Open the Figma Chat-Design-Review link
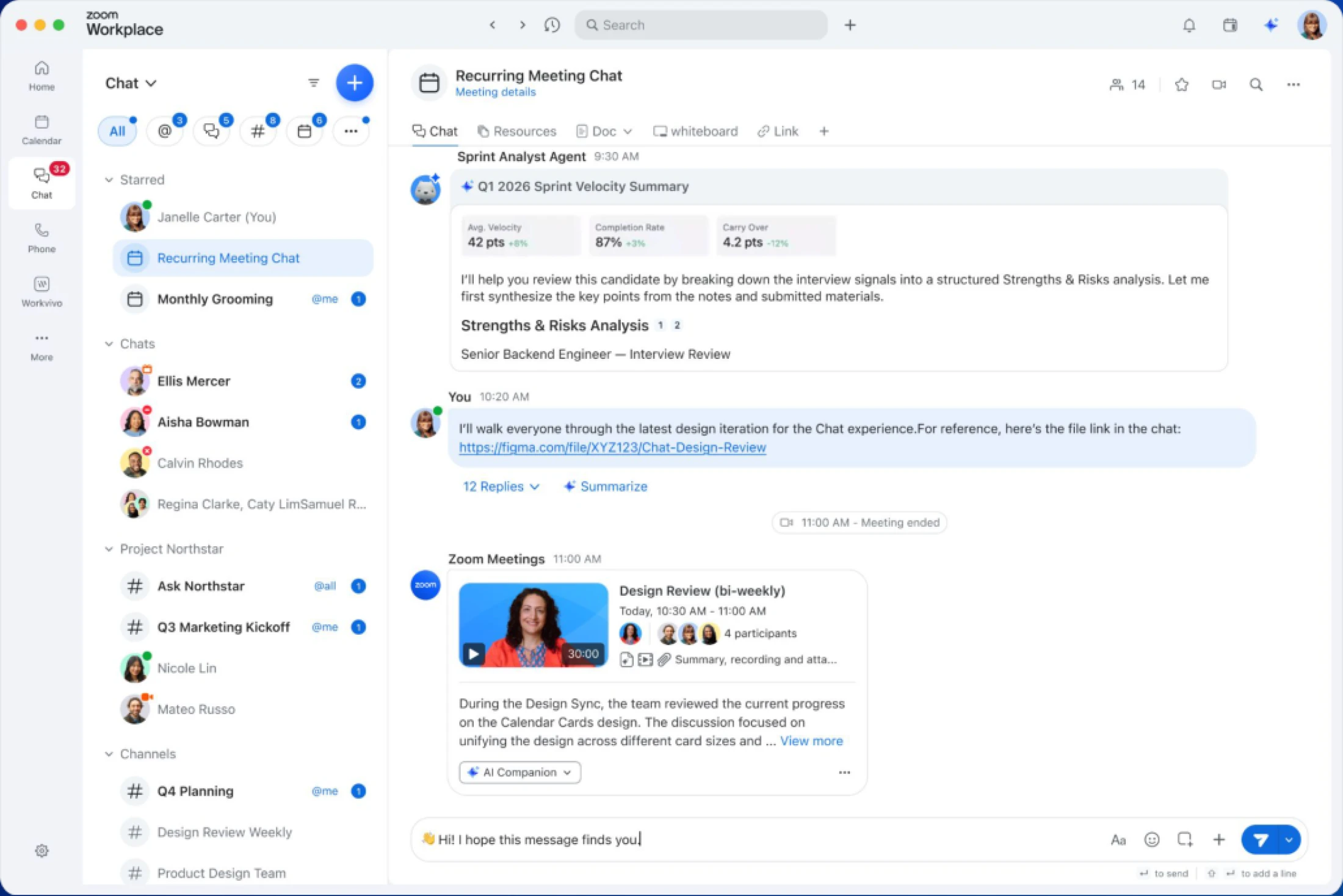Image resolution: width=1343 pixels, height=896 pixels. click(x=612, y=447)
